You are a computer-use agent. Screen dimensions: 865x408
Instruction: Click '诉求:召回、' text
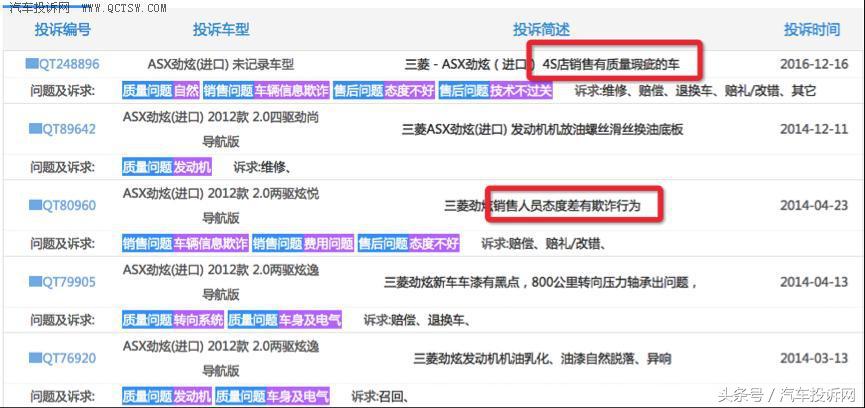click(380, 396)
